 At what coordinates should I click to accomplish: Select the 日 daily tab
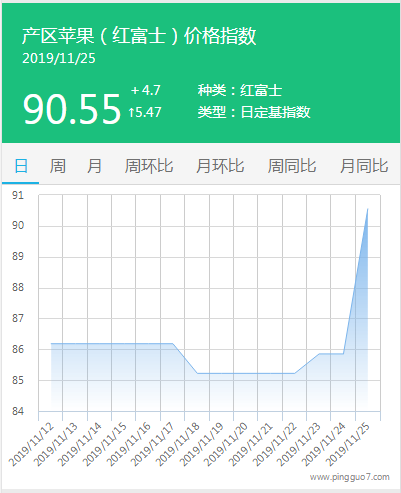coord(21,166)
